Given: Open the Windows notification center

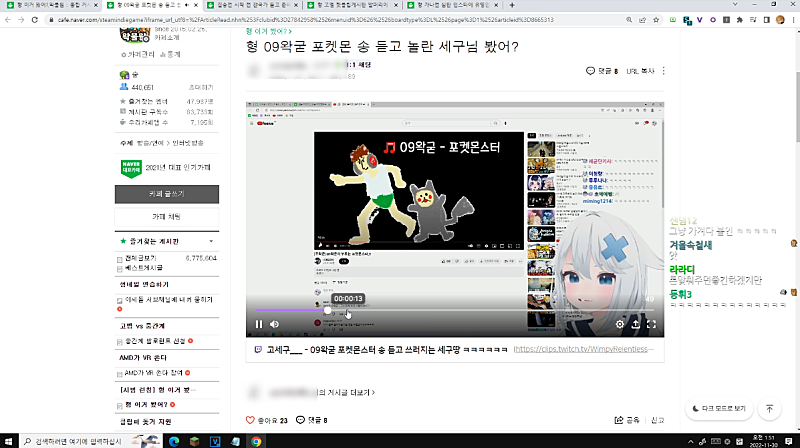Looking at the screenshot, I should 789,441.
